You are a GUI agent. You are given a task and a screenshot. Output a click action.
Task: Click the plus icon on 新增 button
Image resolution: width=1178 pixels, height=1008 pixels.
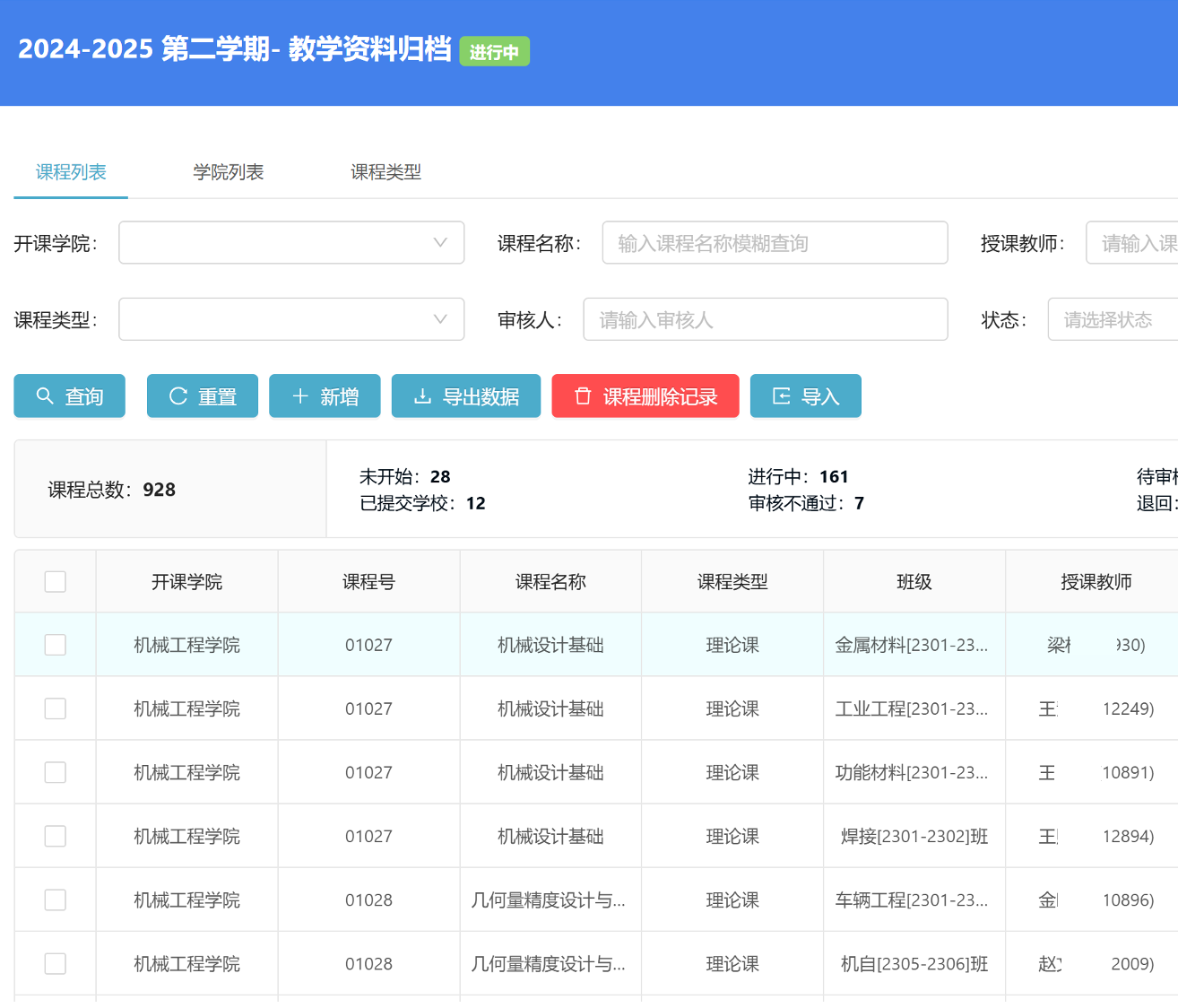(300, 395)
